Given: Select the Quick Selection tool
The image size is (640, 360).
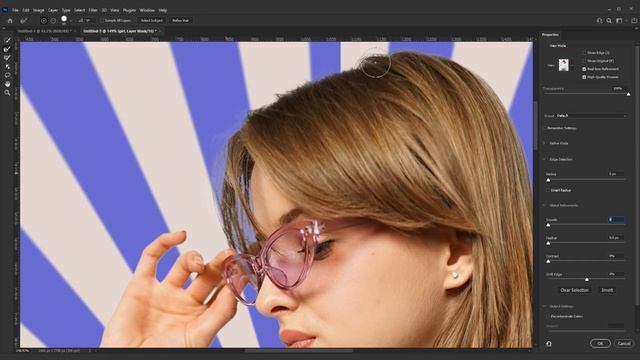Looking at the screenshot, I should (7, 40).
